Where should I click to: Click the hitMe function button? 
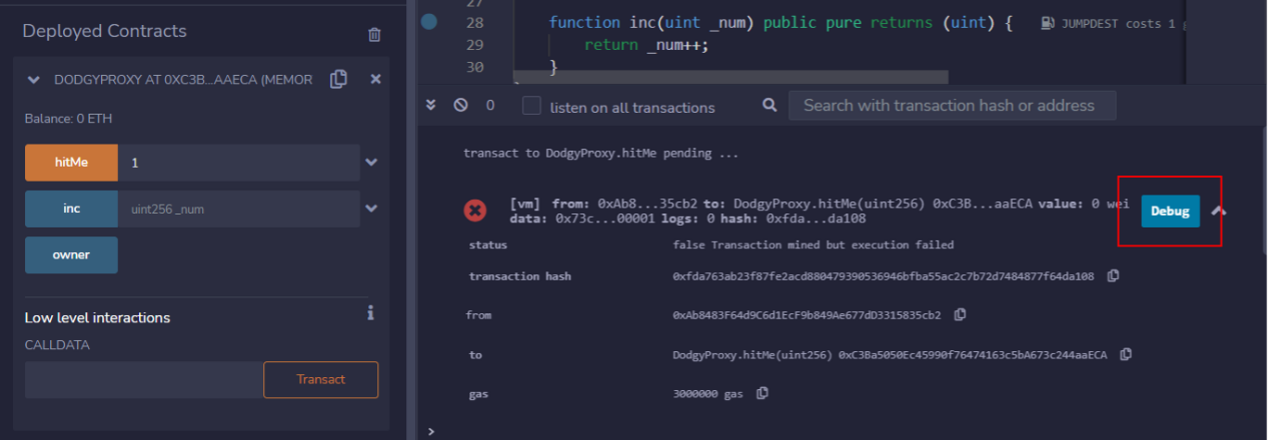[x=71, y=162]
